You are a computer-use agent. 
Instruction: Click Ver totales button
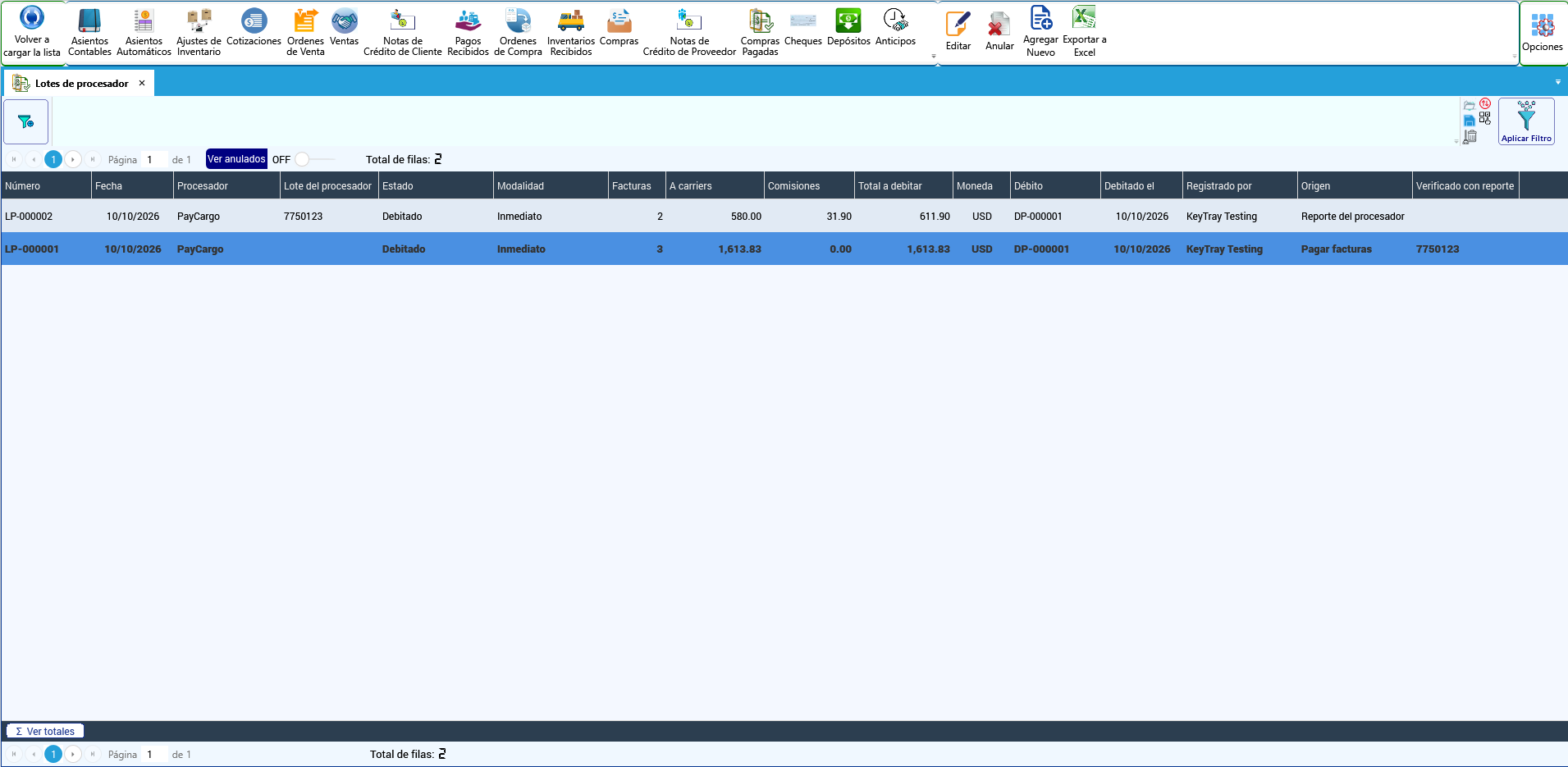pyautogui.click(x=45, y=731)
